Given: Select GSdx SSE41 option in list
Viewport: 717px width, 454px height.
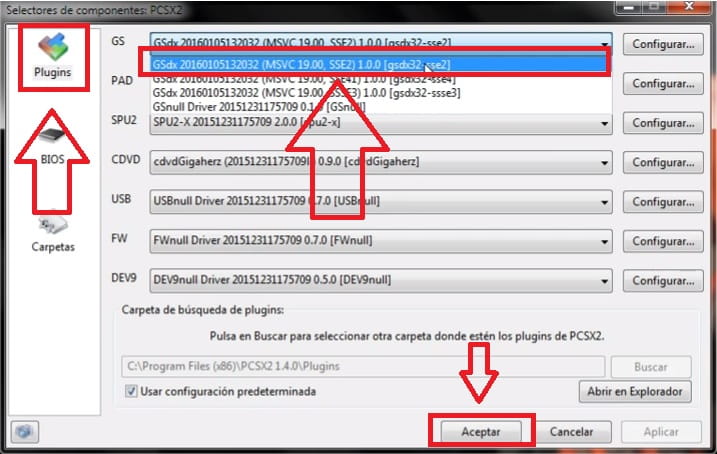Looking at the screenshot, I should [382, 80].
